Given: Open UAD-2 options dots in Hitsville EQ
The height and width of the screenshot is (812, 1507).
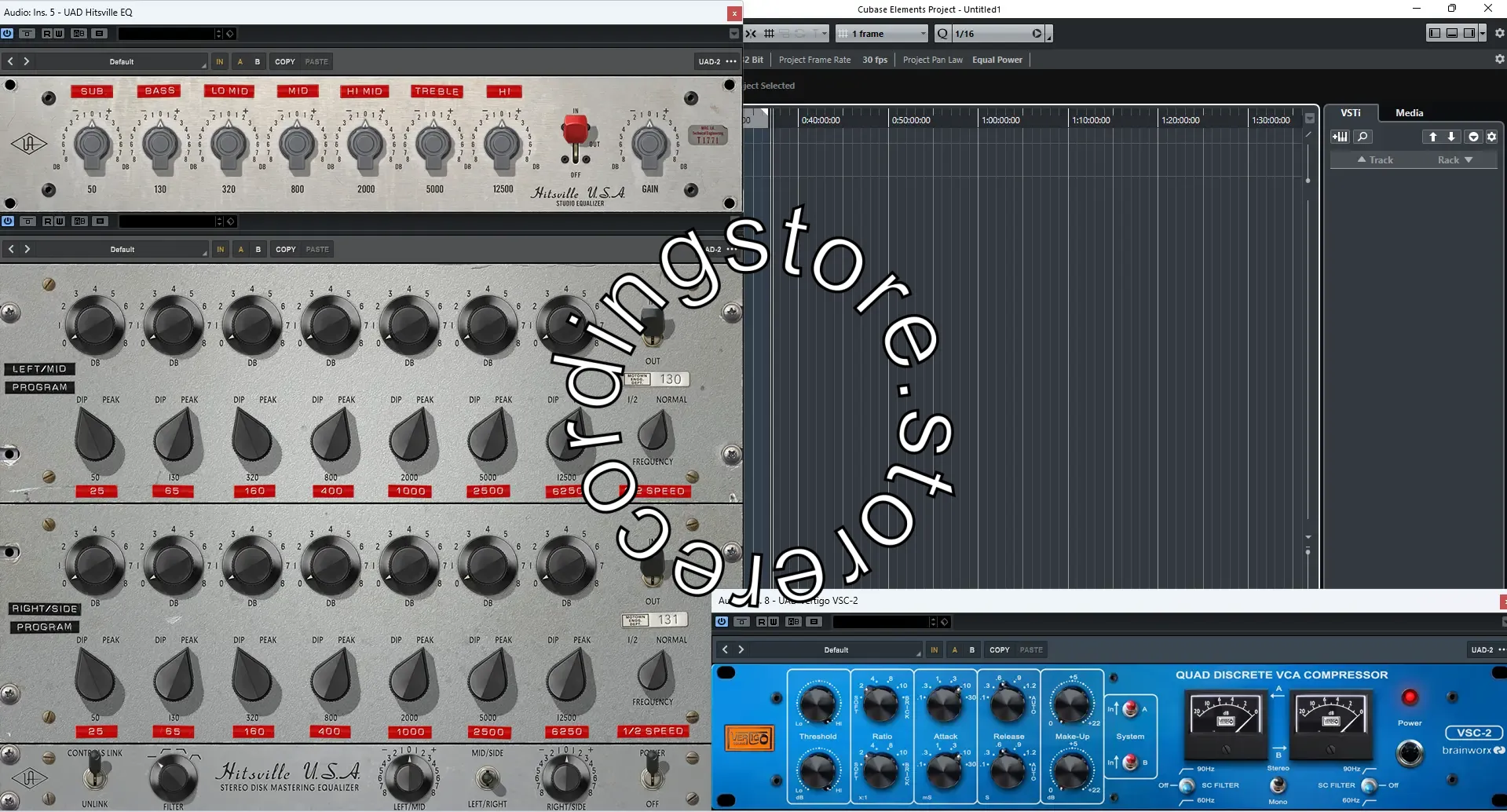Looking at the screenshot, I should point(731,61).
